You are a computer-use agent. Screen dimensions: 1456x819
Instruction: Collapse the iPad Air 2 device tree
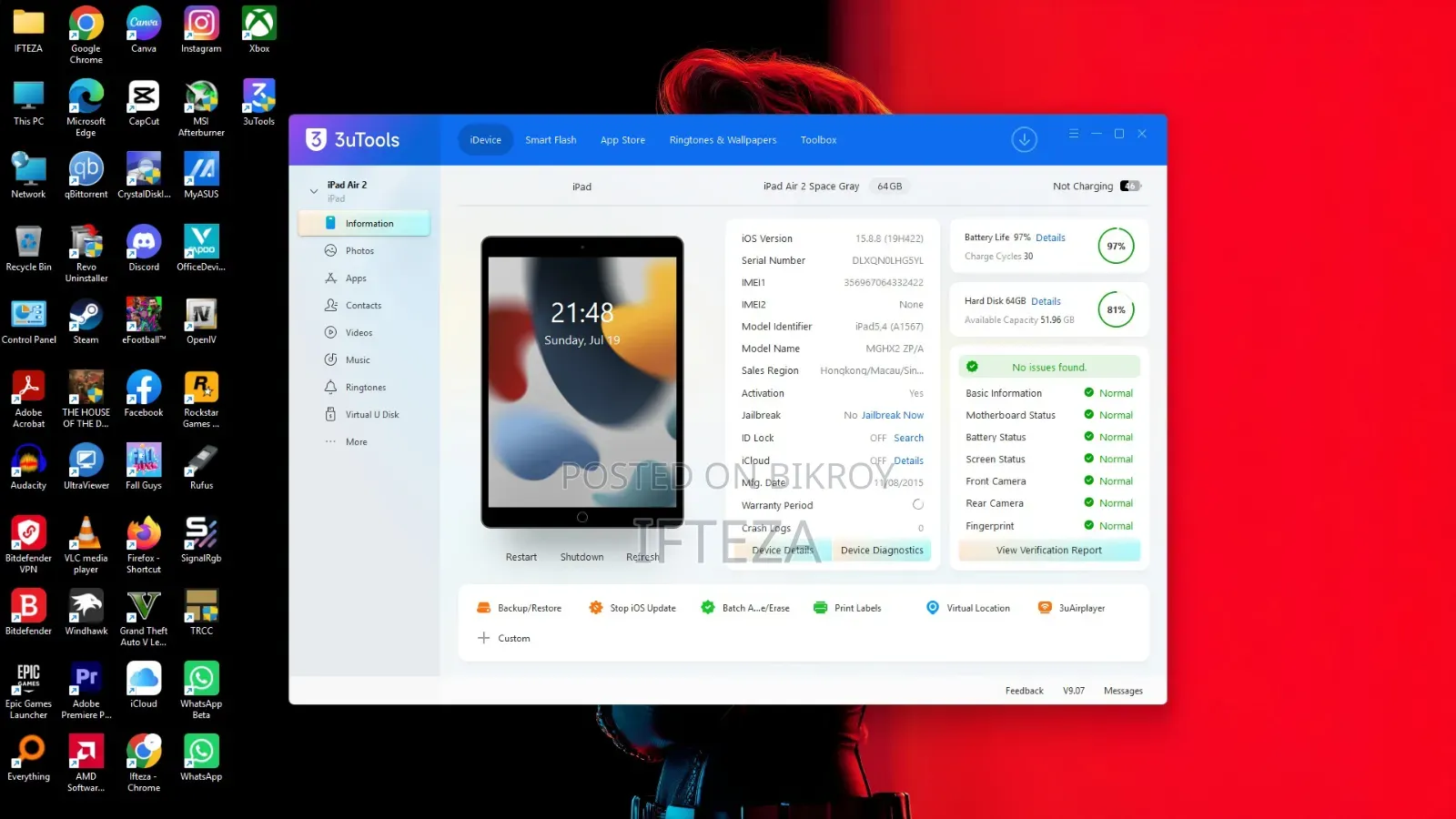314,191
